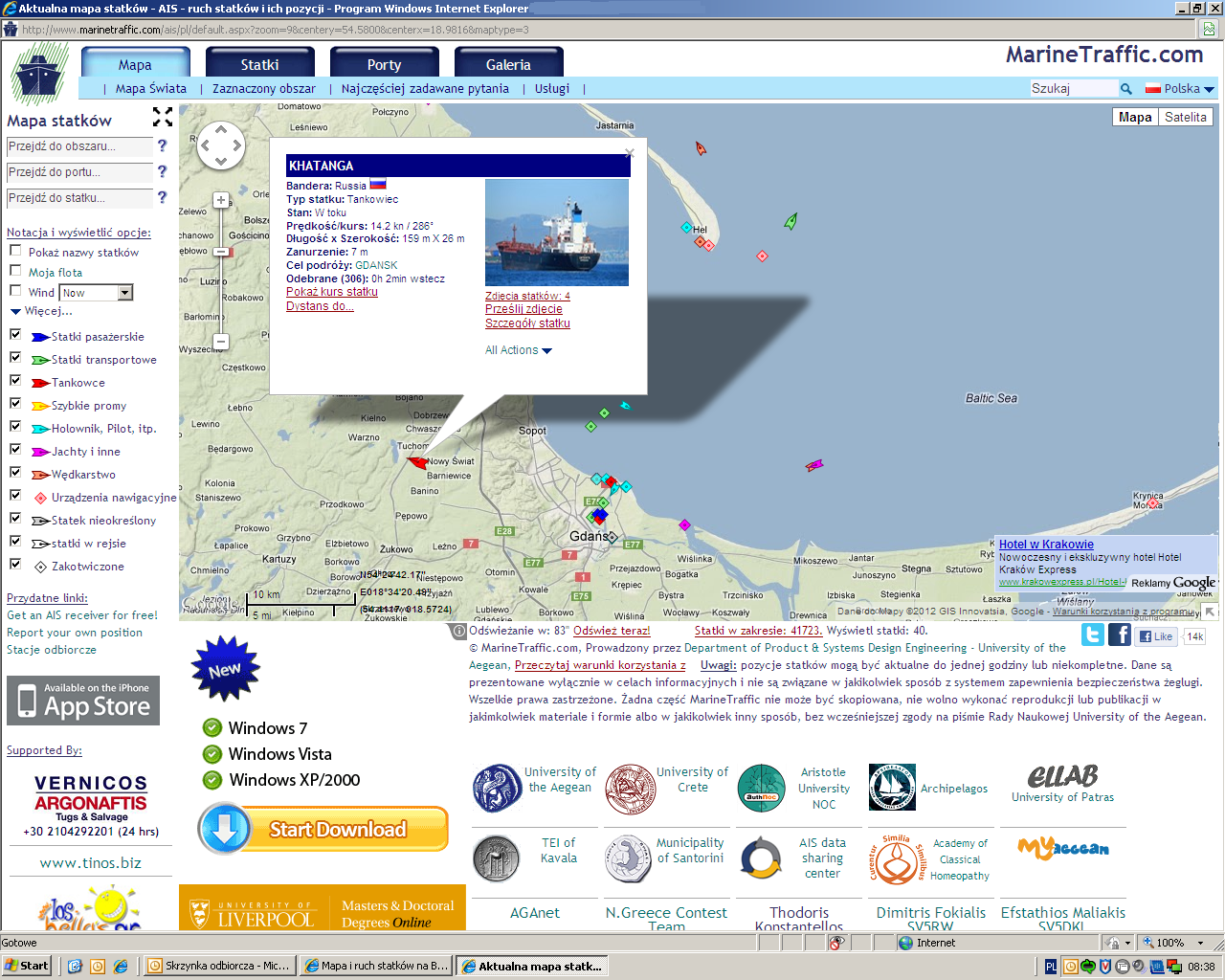Click in the Przejdź do statku field

[79, 198]
